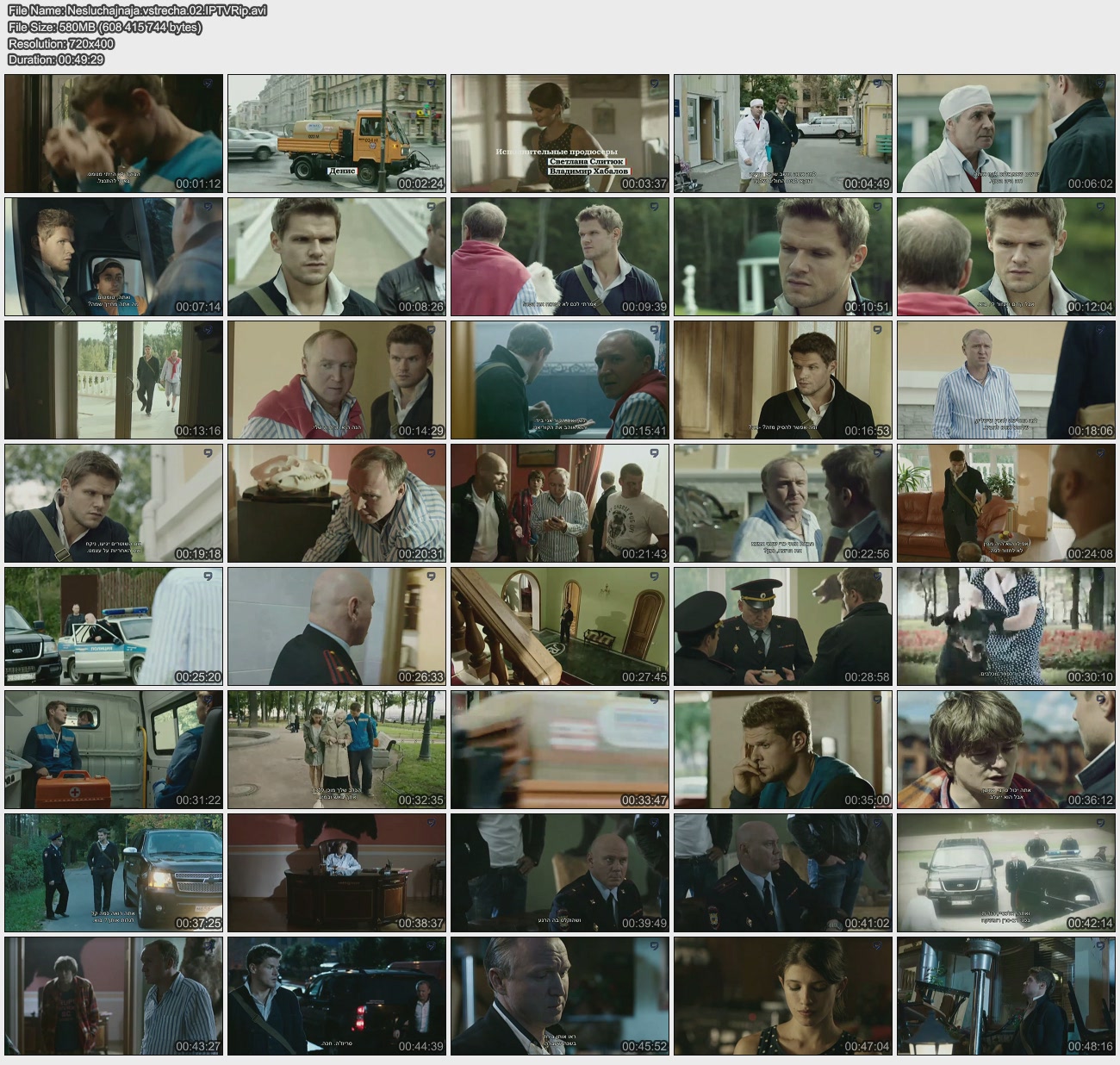Select the thumbnail timestamped 00:42:14
Screen dimensions: 1120x1065
(x=1005, y=873)
